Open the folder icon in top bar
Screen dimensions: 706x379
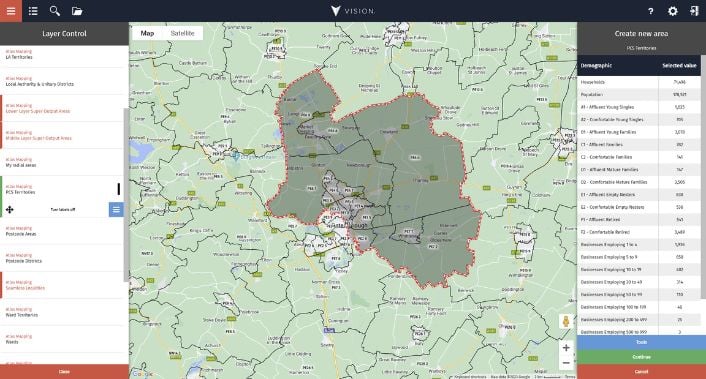tap(77, 11)
